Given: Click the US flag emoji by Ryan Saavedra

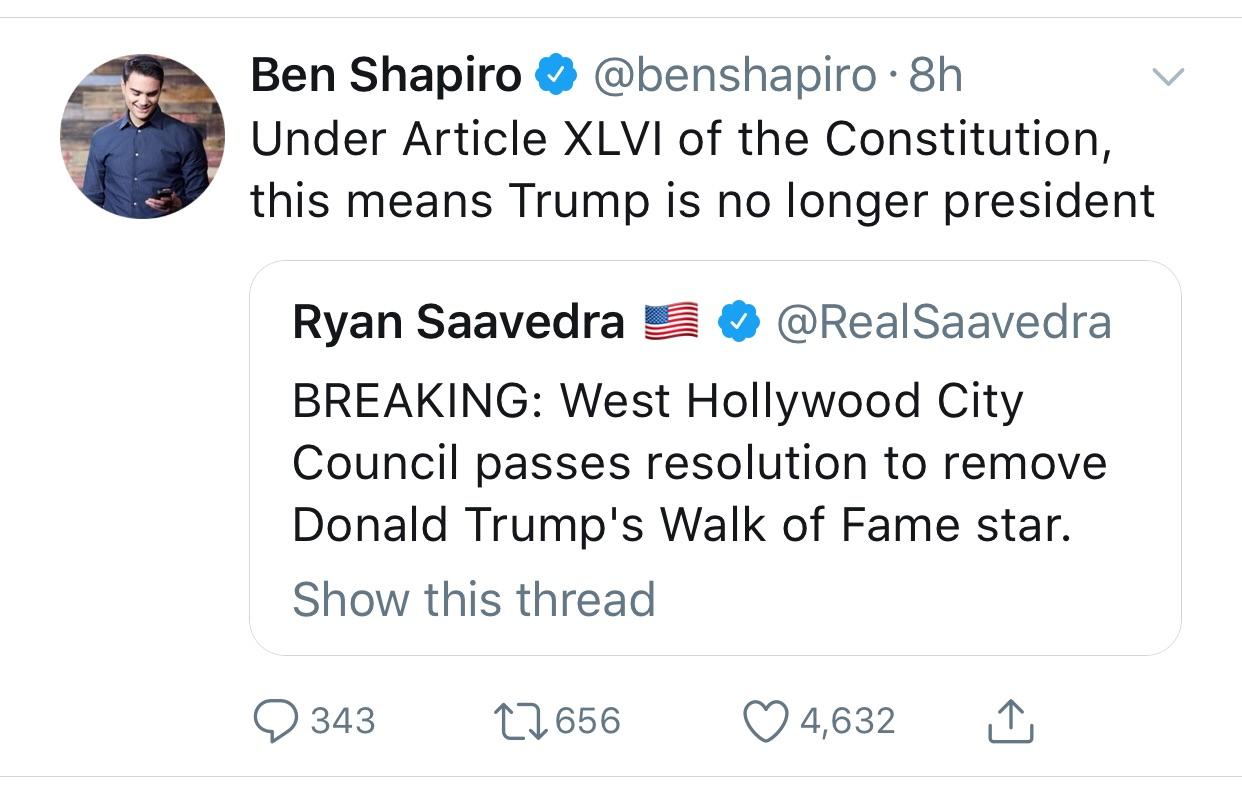Looking at the screenshot, I should 671,323.
